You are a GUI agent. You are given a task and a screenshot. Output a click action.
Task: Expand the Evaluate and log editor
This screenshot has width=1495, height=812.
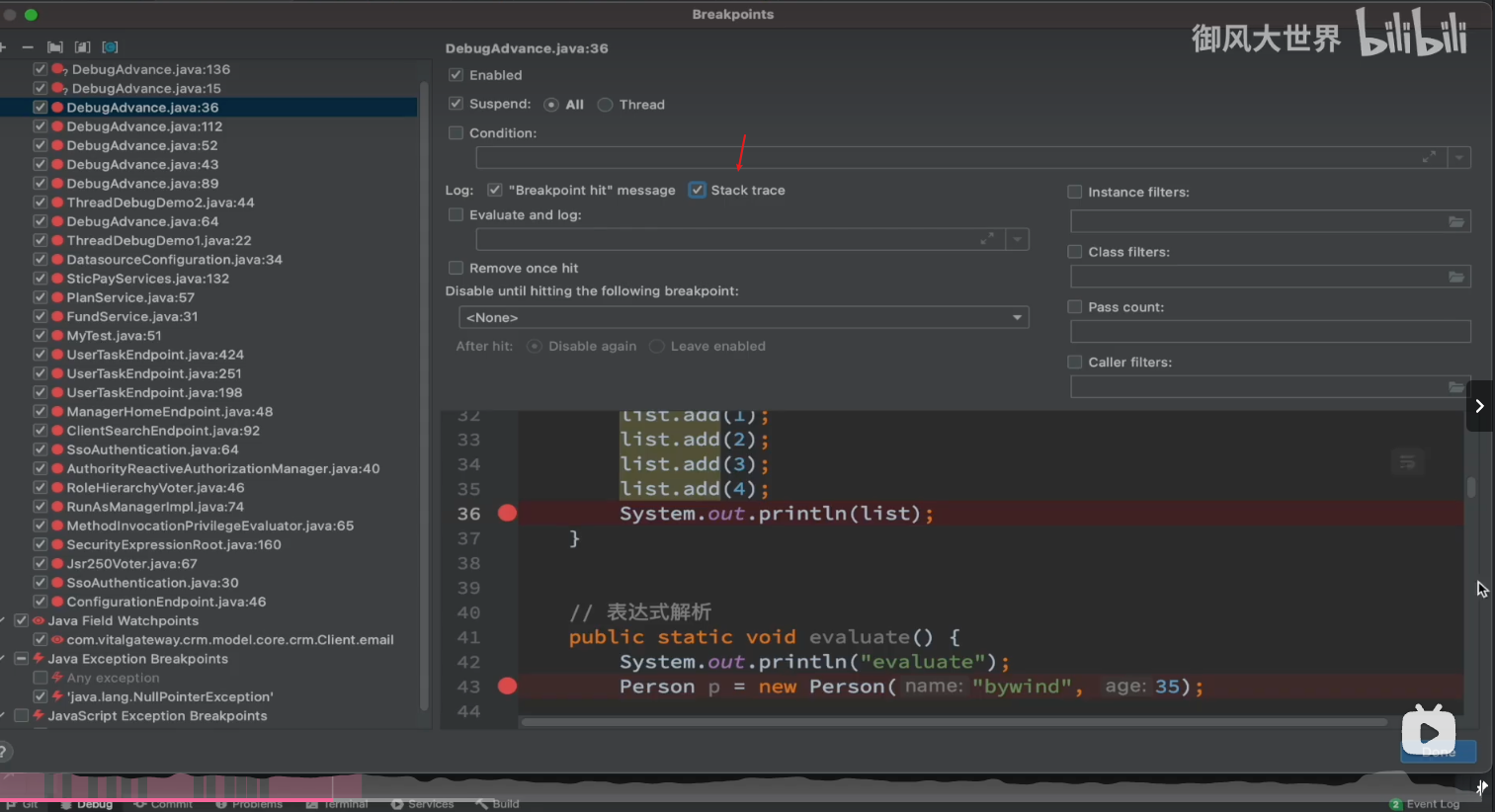(987, 239)
